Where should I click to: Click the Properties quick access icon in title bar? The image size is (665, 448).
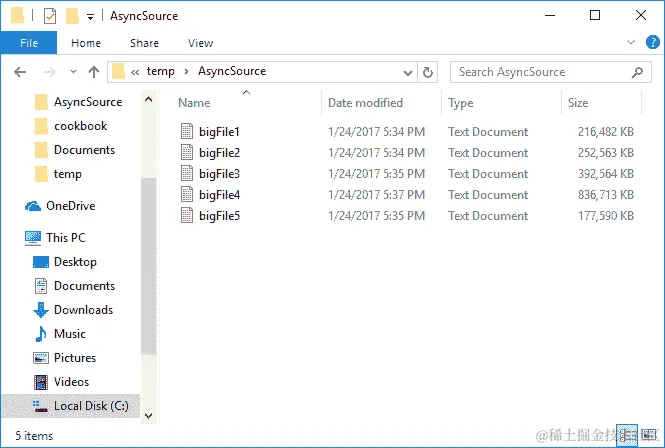tap(50, 16)
